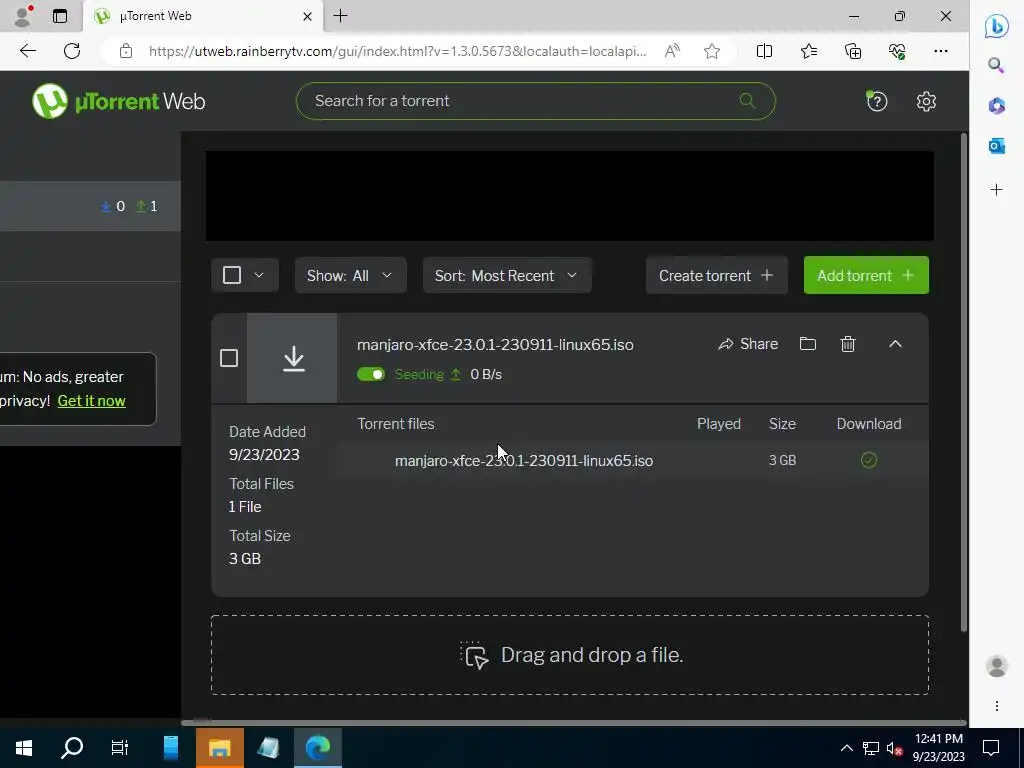Add this page to favorites star

tap(712, 51)
